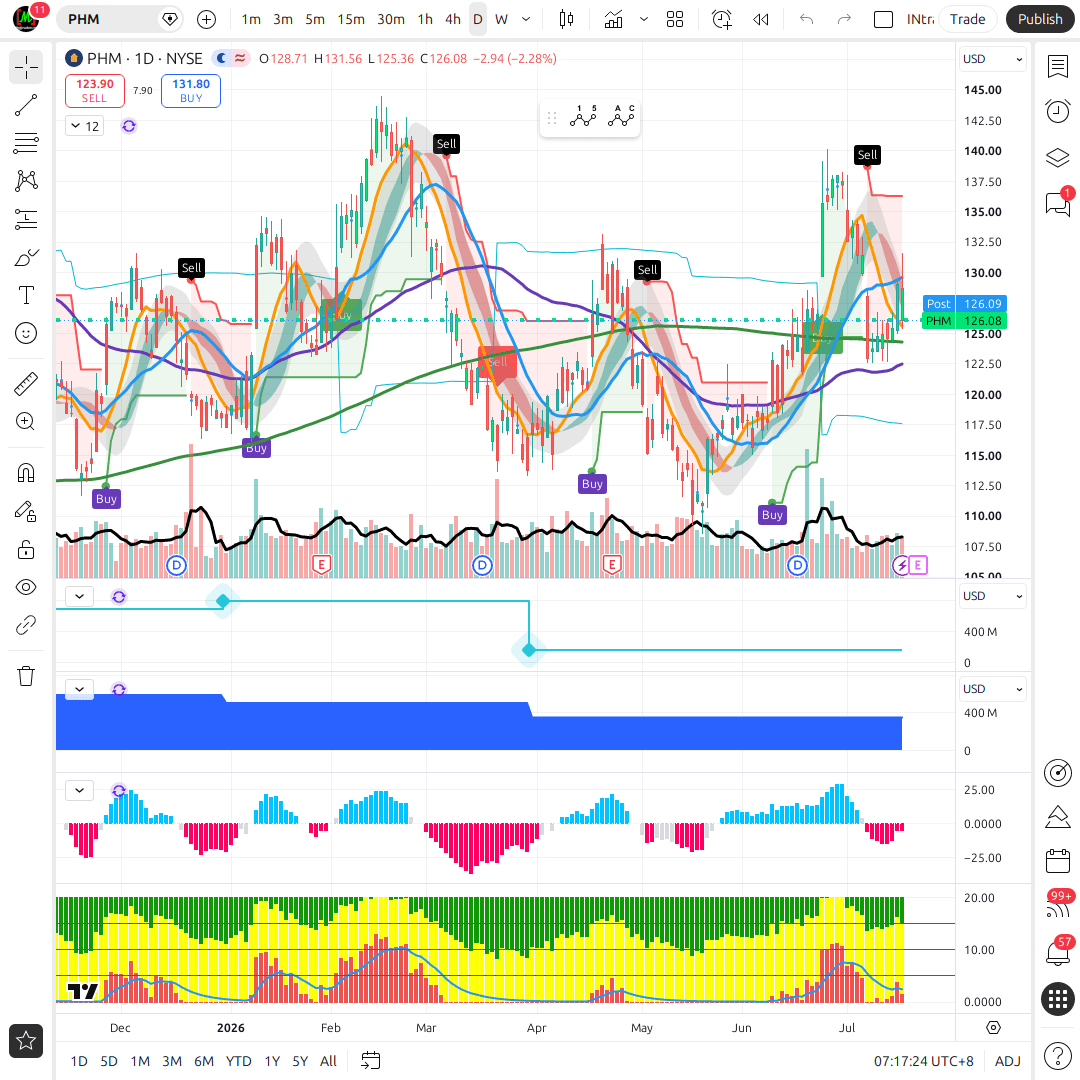The image size is (1080, 1080).
Task: Toggle stay in drawing mode
Action: [x=26, y=511]
